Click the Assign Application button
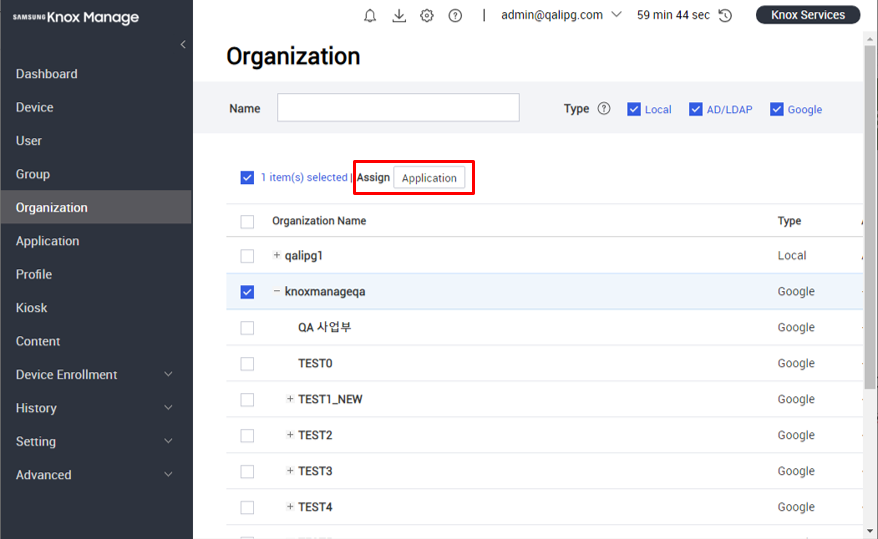This screenshot has height=539, width=878. point(429,178)
